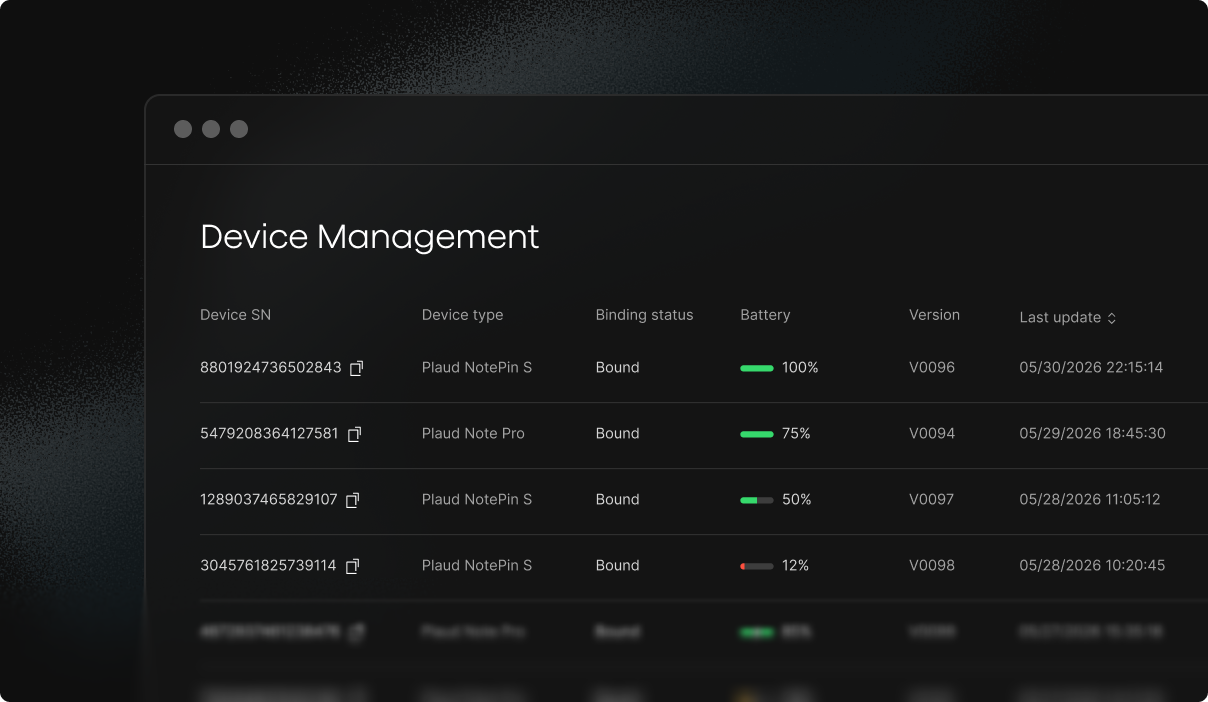
Task: Click the Device type column header
Action: tap(462, 315)
